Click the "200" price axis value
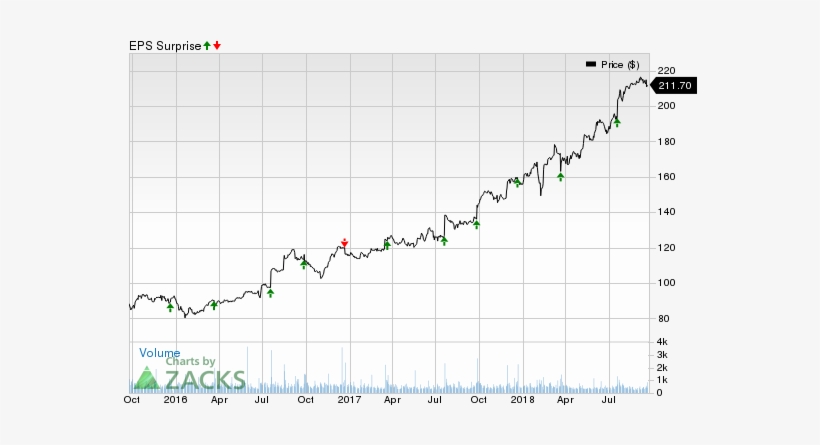Viewport: 820px width, 445px height. pos(666,106)
